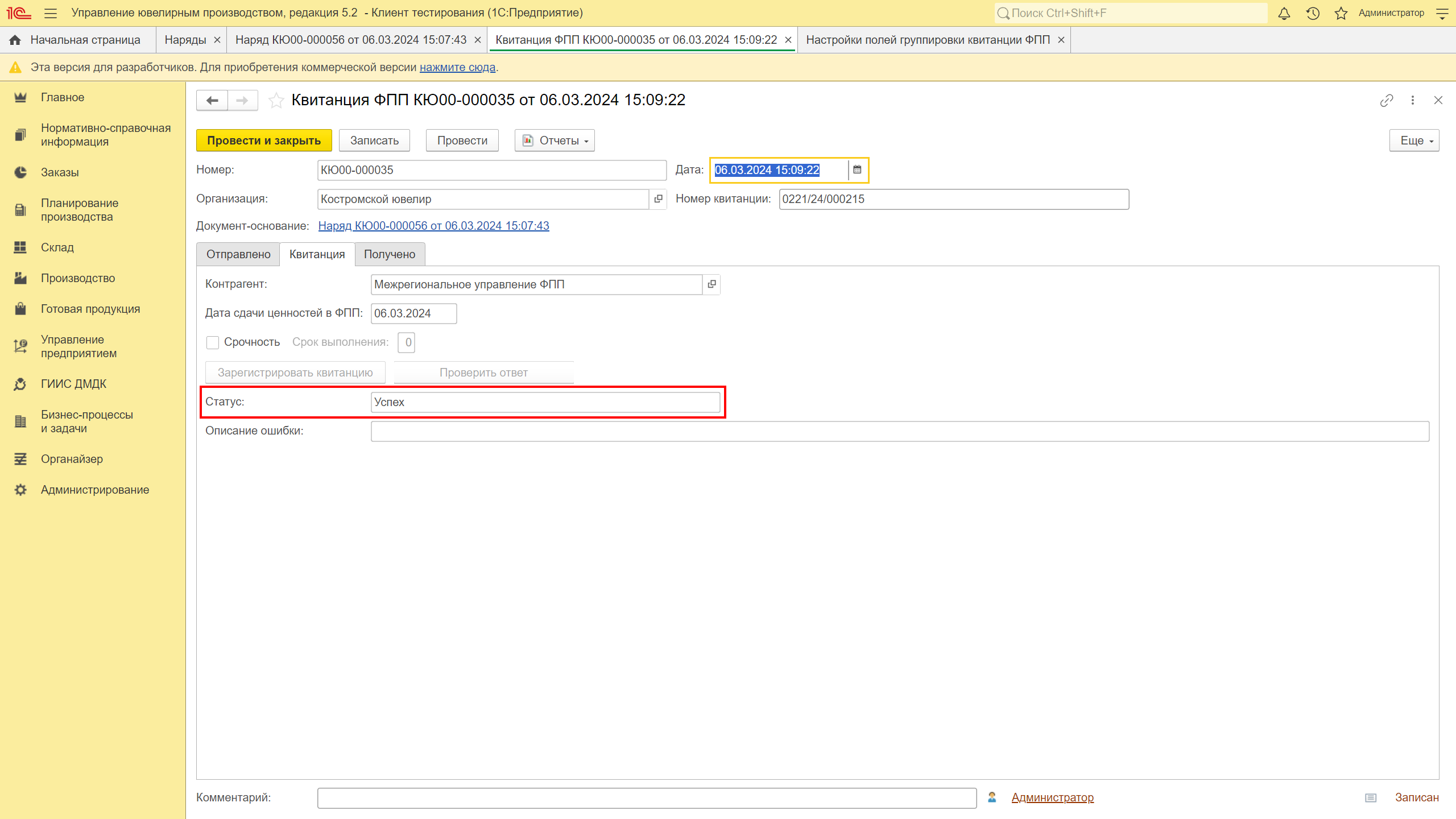Click the Номер field
The image size is (1456, 819).
pyautogui.click(x=492, y=170)
